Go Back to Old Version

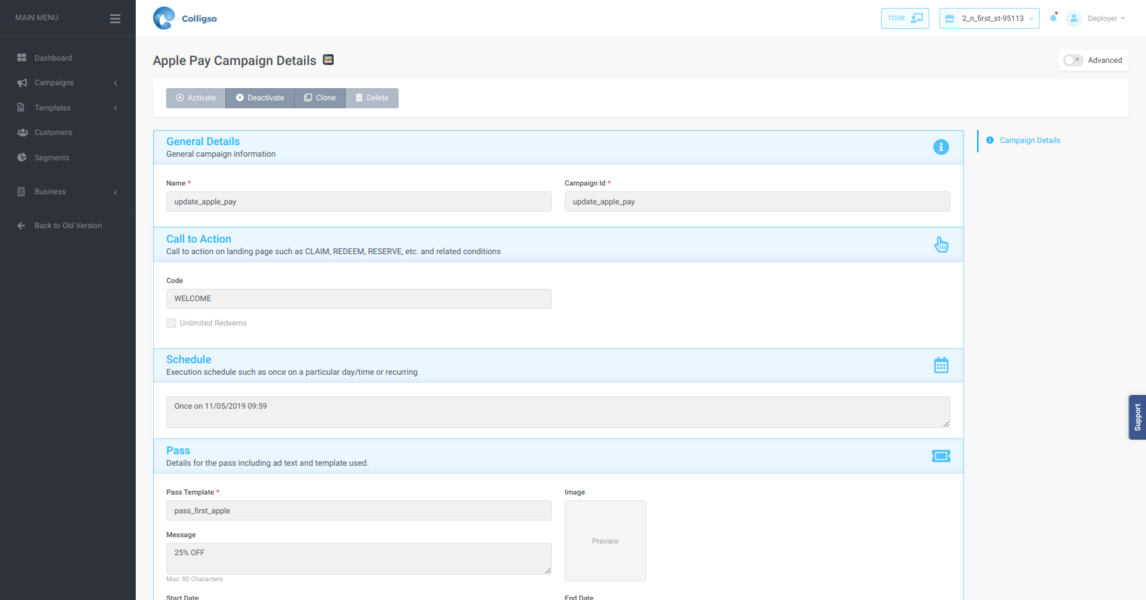click(68, 226)
